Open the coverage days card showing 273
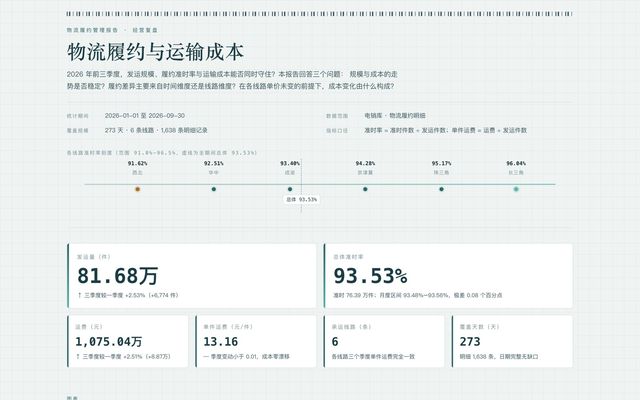 [512, 341]
